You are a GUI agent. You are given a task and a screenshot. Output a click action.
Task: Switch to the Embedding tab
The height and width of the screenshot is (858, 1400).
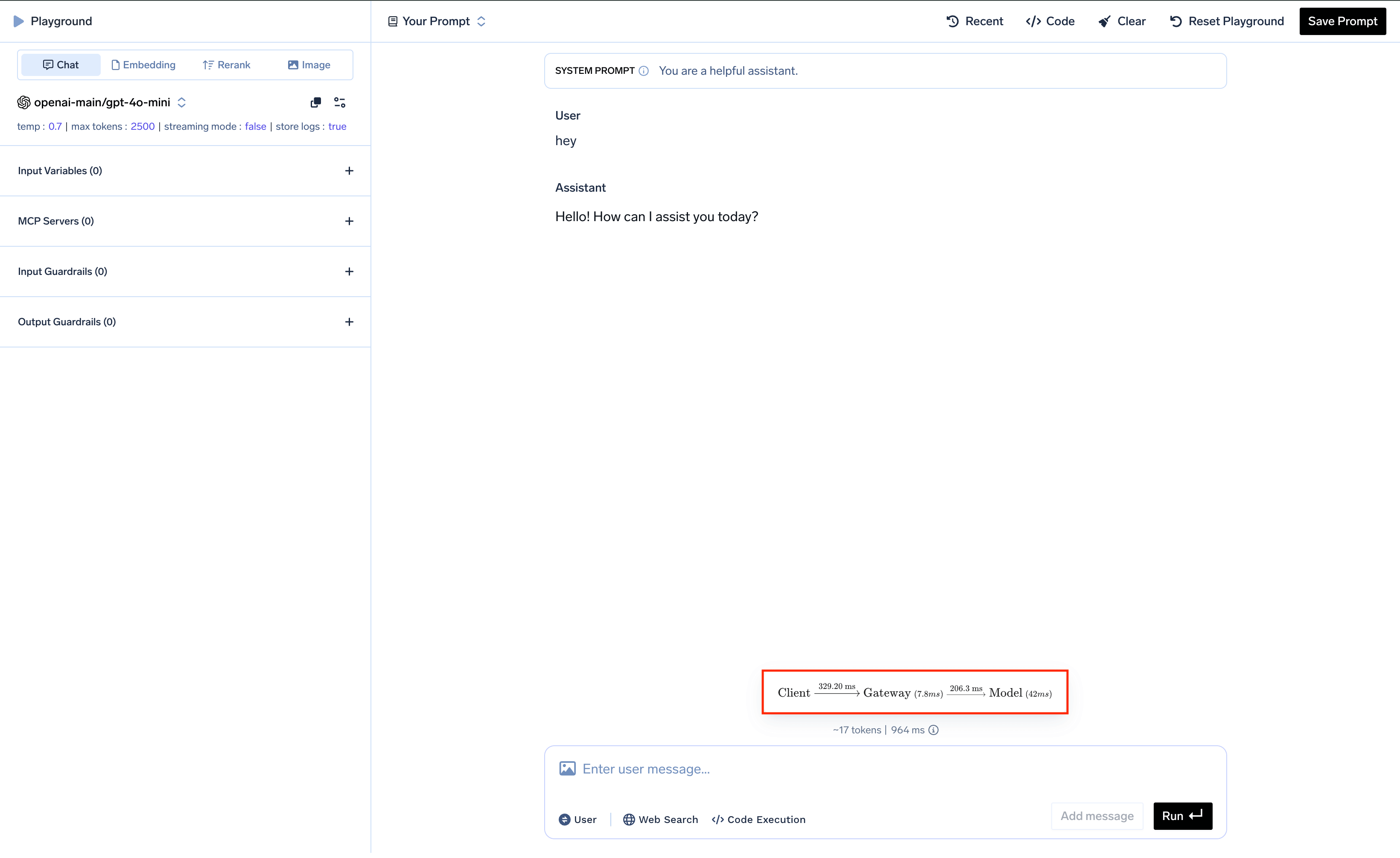144,65
